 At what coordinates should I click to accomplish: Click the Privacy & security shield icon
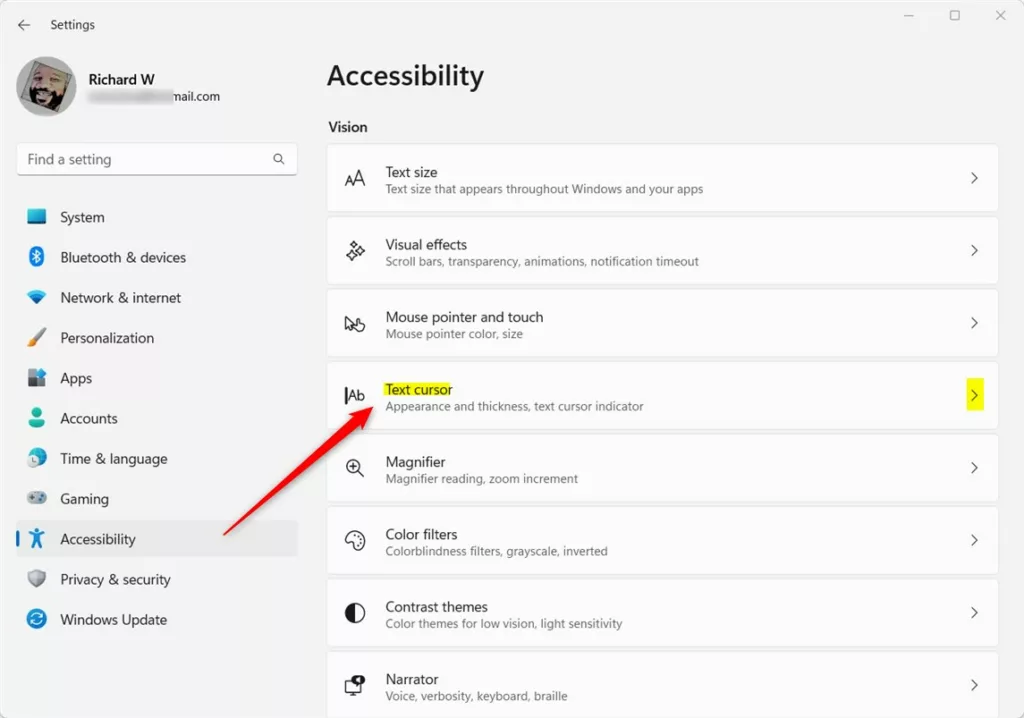[x=37, y=579]
